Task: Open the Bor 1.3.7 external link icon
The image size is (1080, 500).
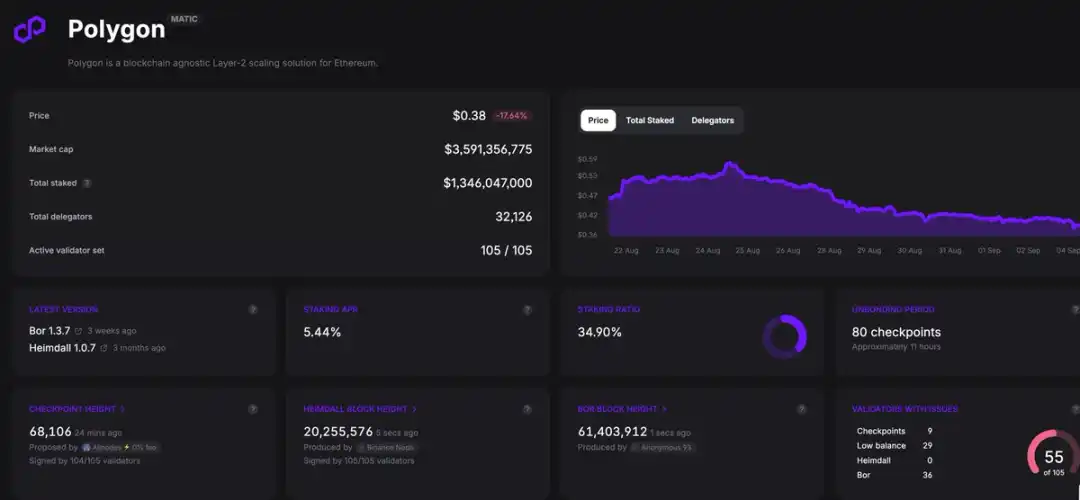Action: click(x=79, y=331)
